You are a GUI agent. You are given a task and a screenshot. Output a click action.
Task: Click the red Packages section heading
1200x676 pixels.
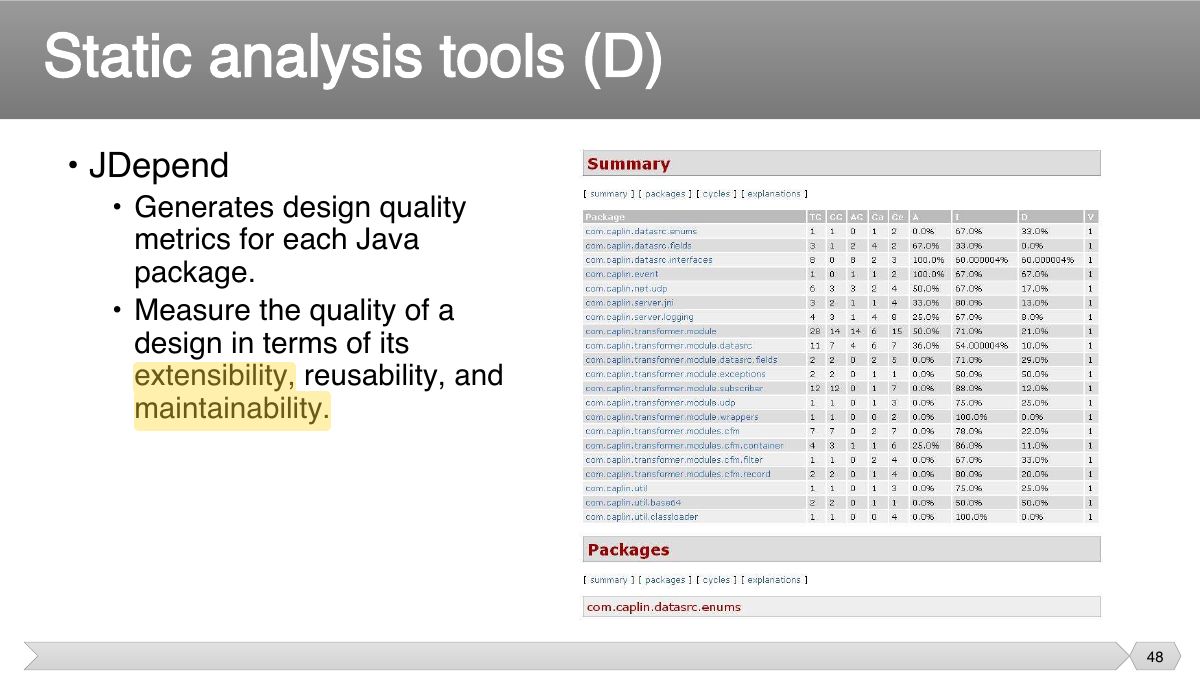[629, 550]
